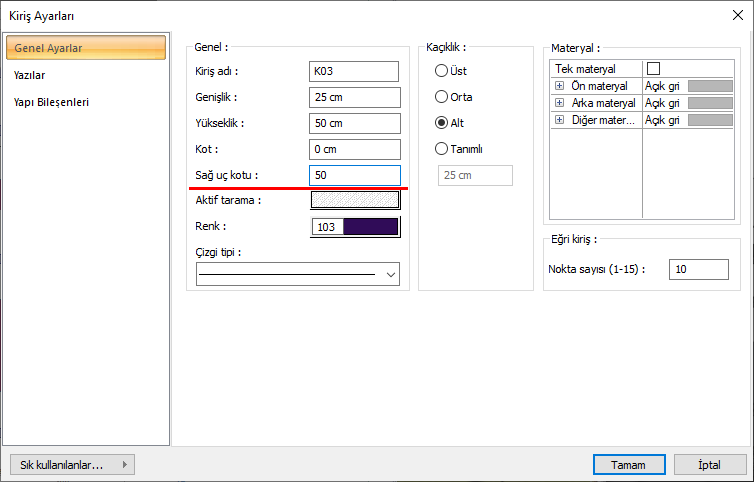Select the Alt radio option
The width and height of the screenshot is (754, 482).
pos(441,123)
